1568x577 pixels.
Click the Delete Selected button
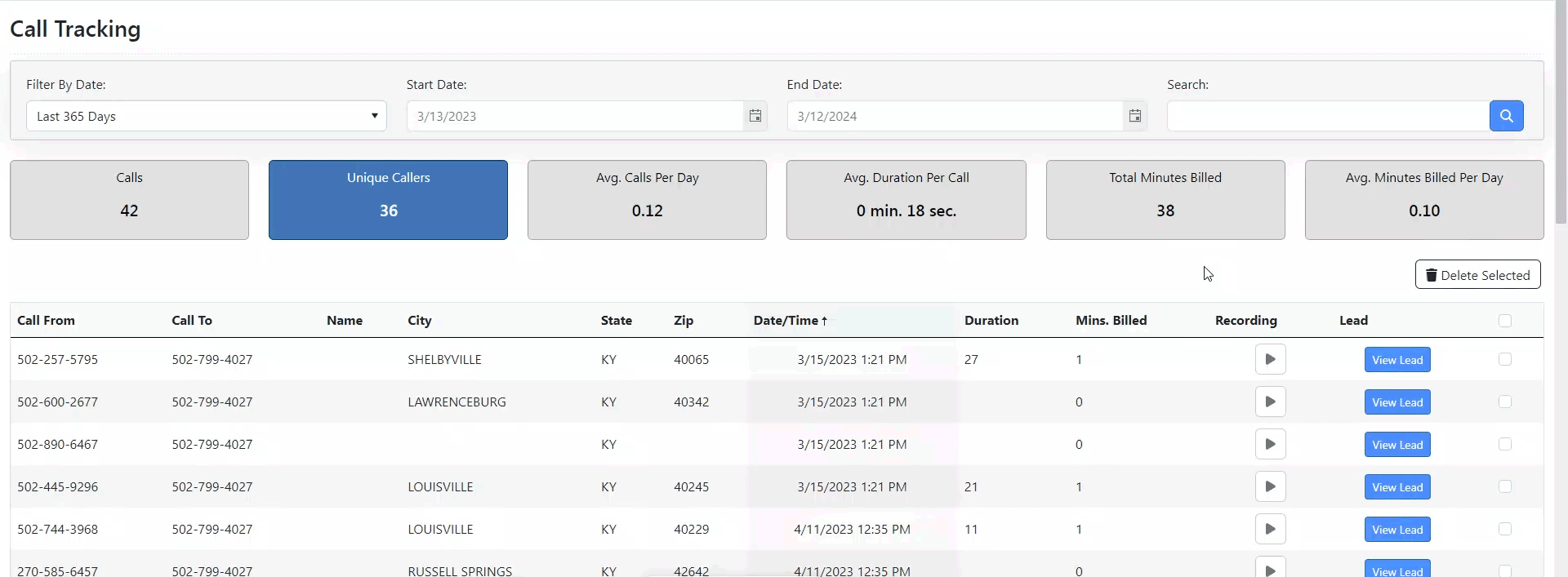[x=1477, y=275]
